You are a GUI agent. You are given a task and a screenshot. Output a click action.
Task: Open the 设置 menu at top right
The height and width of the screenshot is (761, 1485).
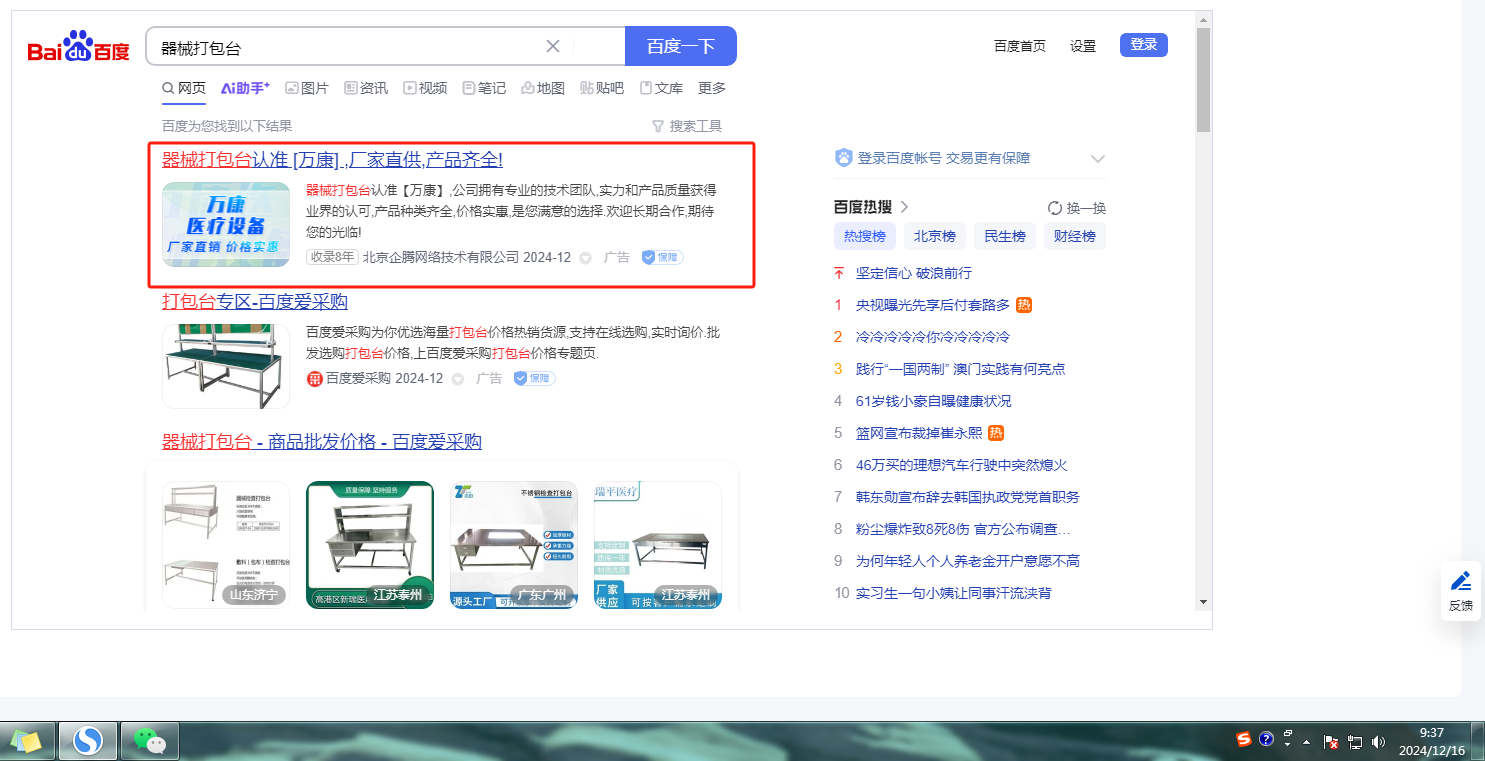click(x=1083, y=46)
